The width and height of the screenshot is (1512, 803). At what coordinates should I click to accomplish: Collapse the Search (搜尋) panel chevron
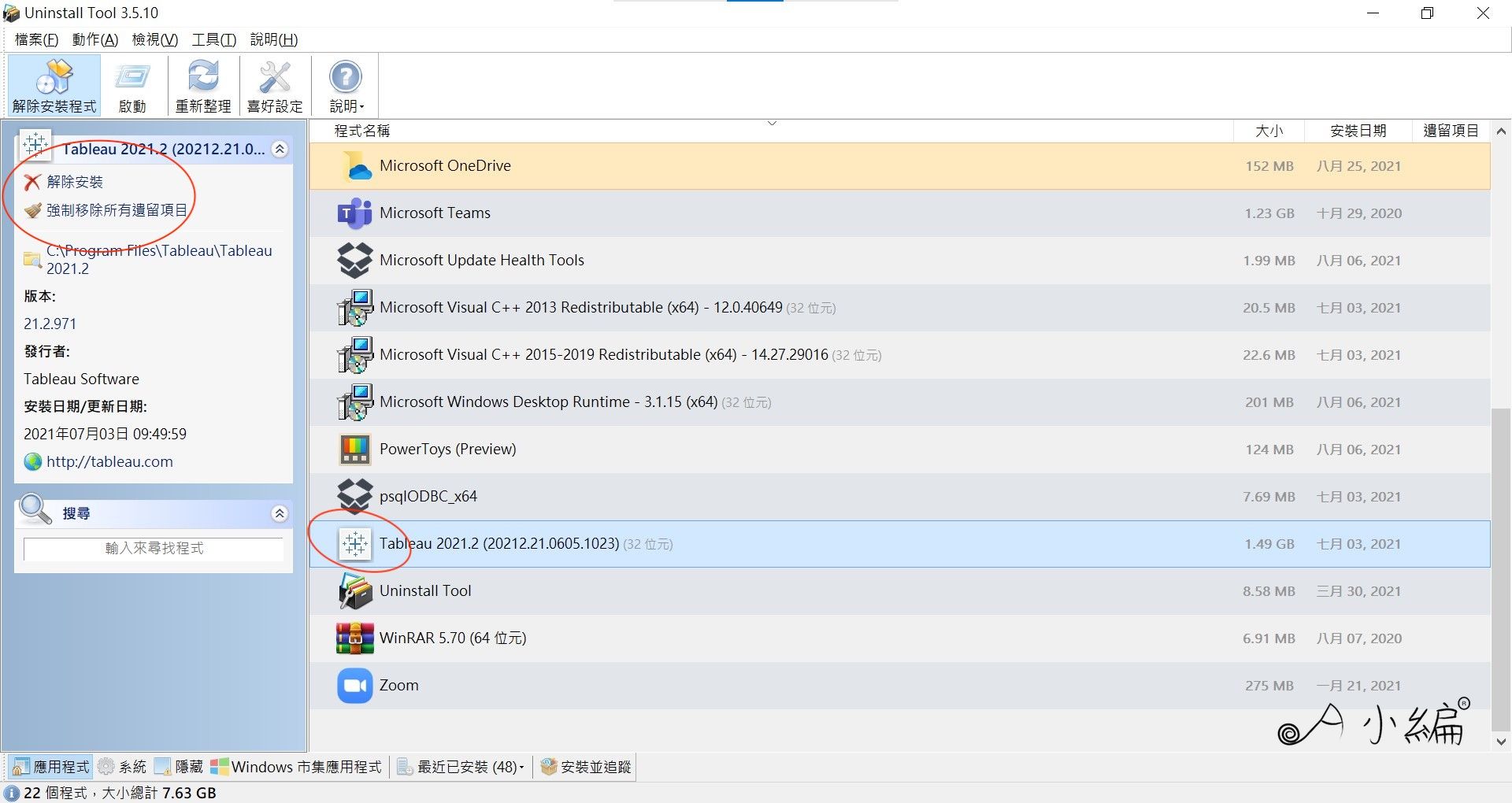(280, 513)
